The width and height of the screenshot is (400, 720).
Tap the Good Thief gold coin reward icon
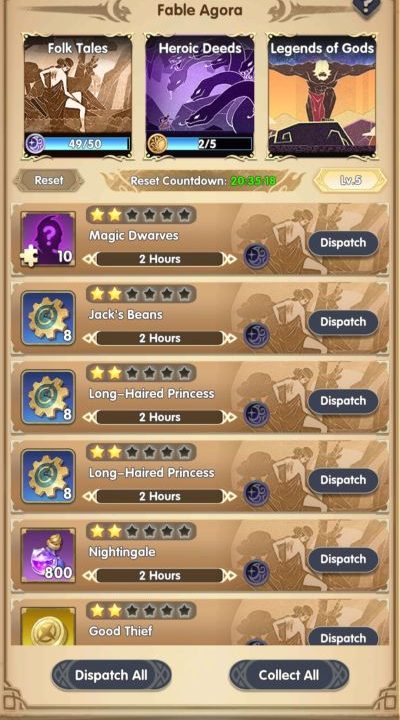[x=48, y=626]
